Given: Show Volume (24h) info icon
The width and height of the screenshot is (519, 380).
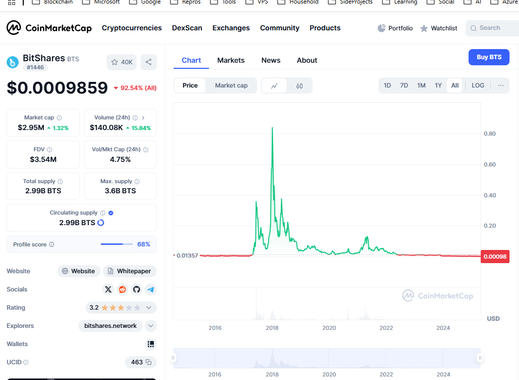Looking at the screenshot, I should tap(135, 118).
